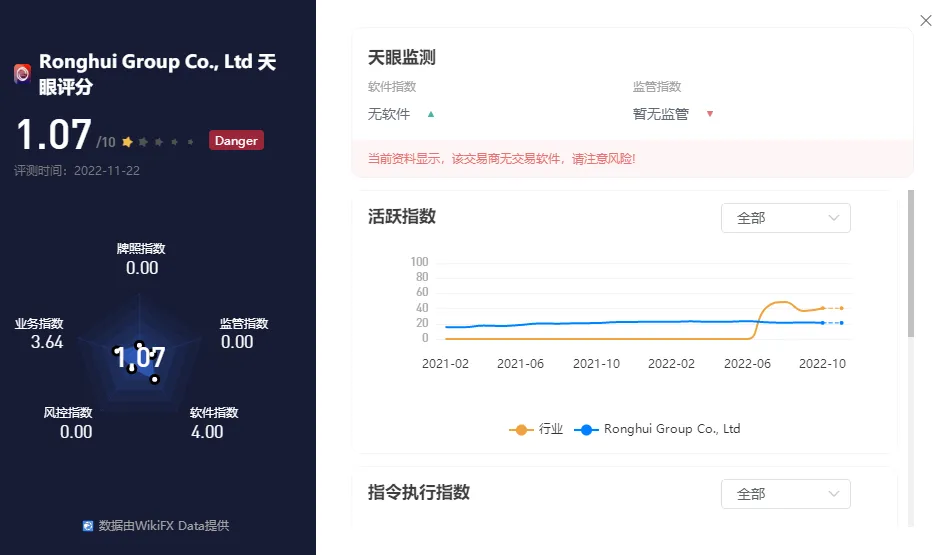Click the 2022-10 label on chart axis
This screenshot has height=555, width=934.
[822, 364]
